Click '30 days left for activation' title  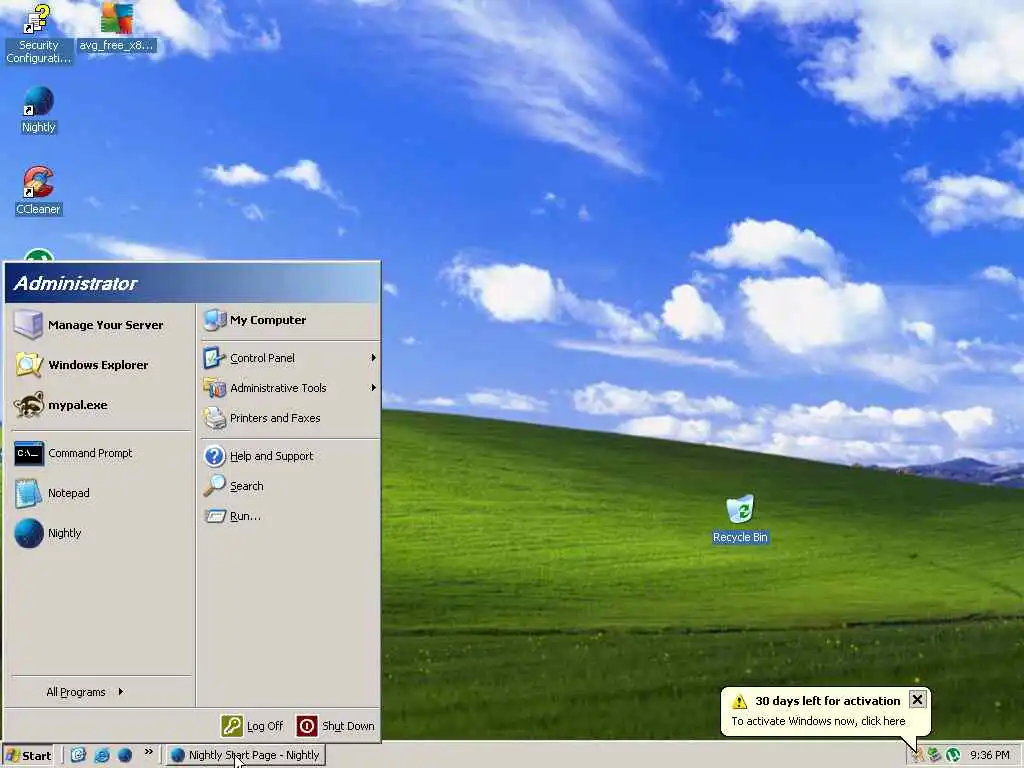[827, 701]
